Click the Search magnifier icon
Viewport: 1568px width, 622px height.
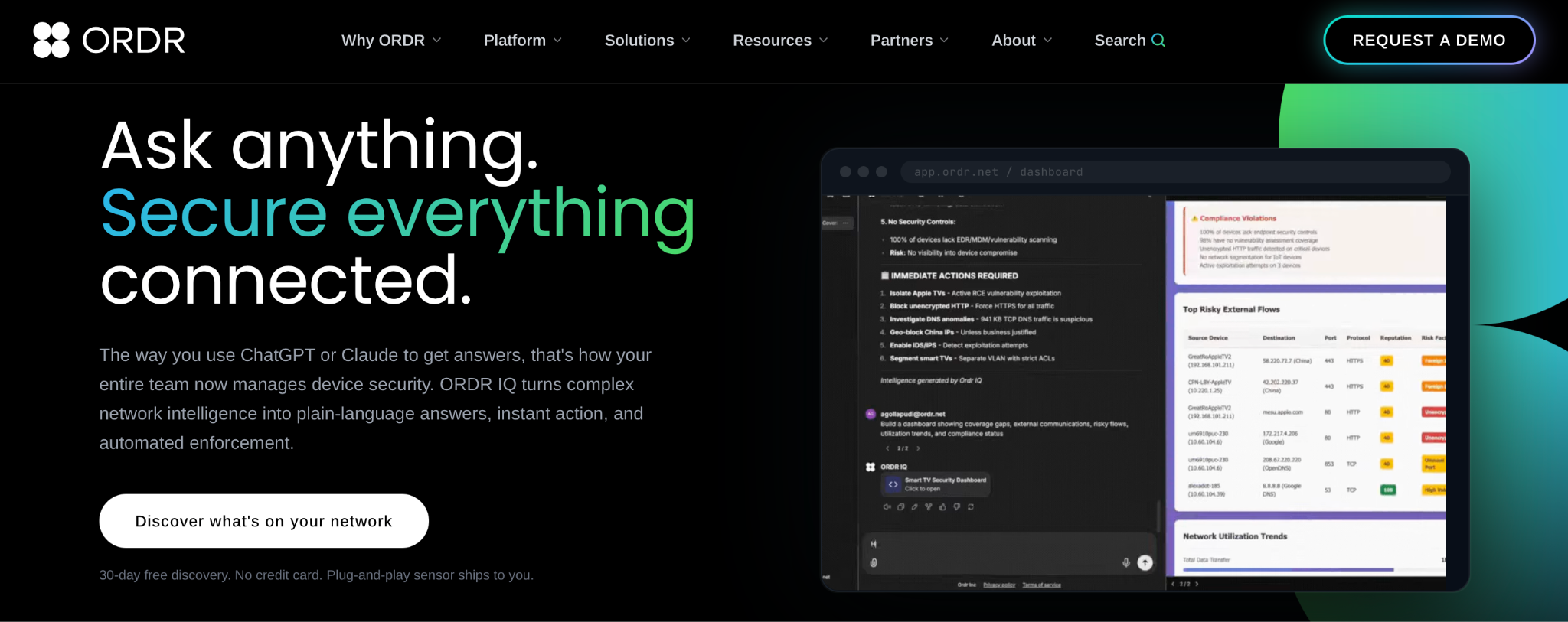1158,40
